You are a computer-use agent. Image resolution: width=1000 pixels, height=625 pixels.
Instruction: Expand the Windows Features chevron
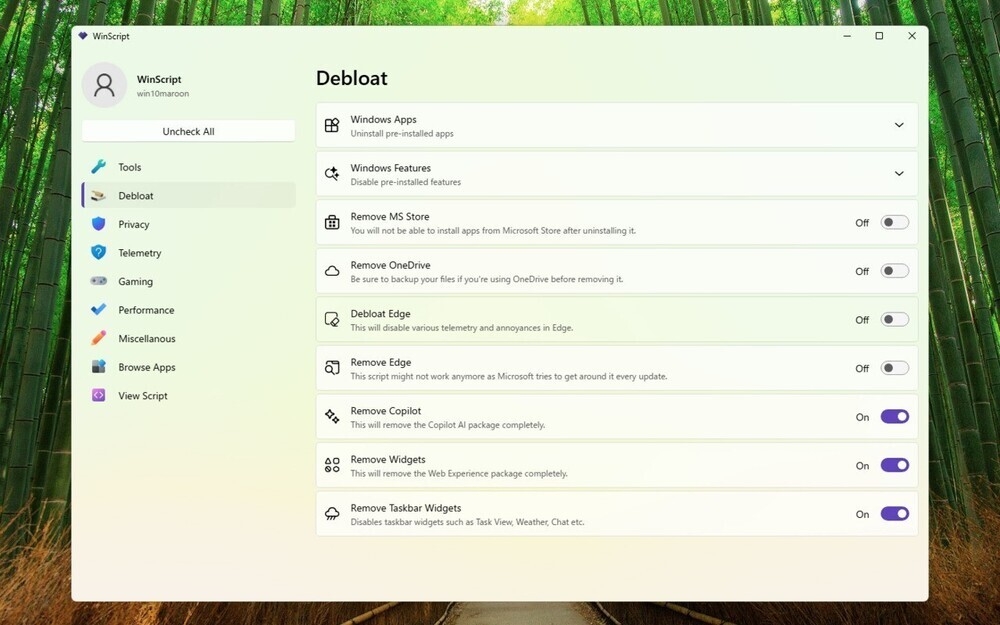(899, 173)
